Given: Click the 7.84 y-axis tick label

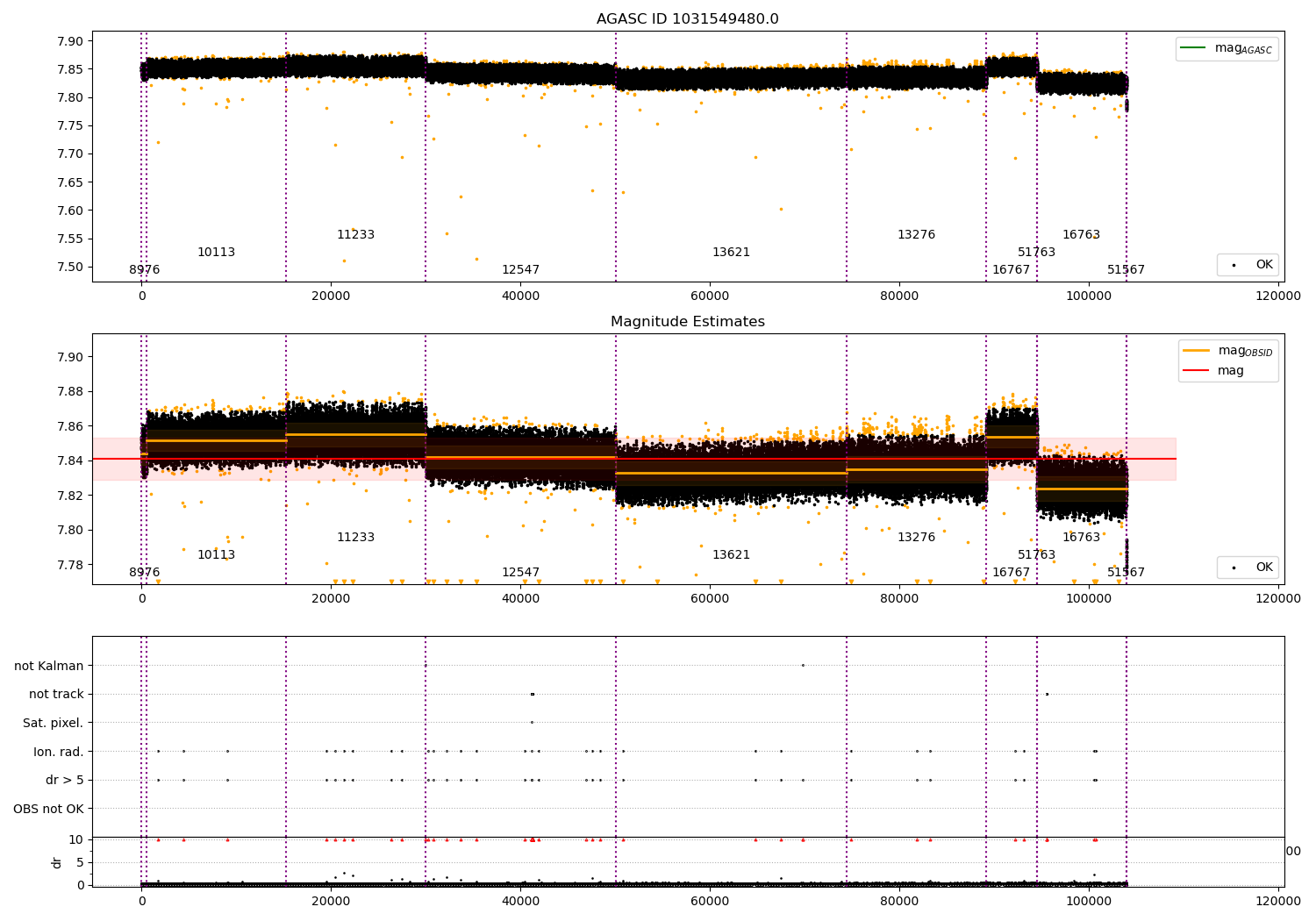Looking at the screenshot, I should (x=70, y=460).
